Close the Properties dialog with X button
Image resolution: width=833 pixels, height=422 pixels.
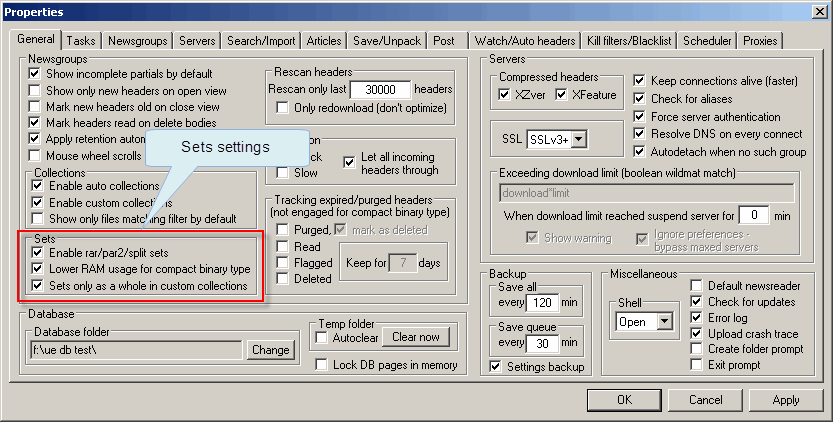818,12
